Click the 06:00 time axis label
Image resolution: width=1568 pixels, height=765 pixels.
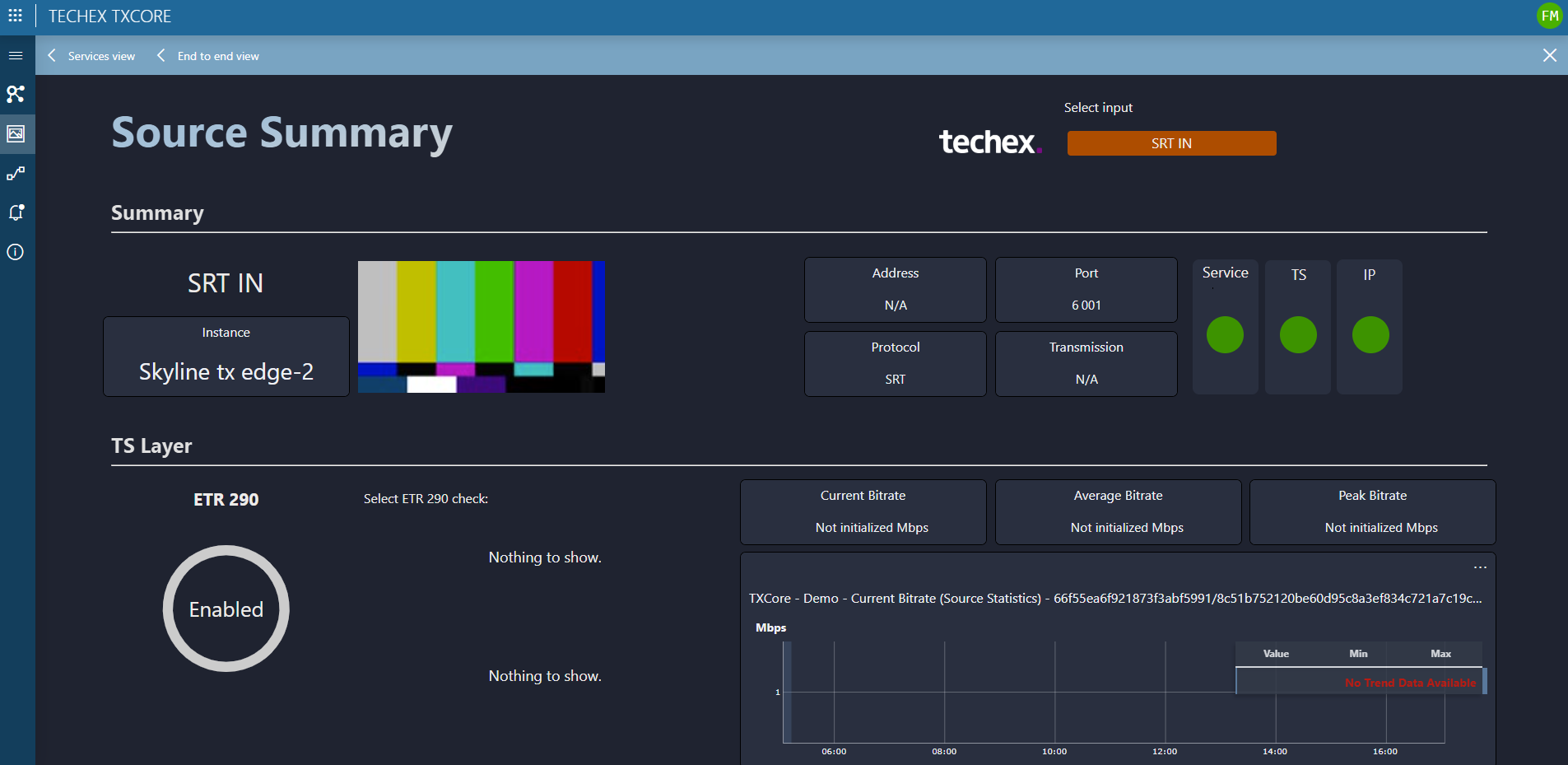click(x=834, y=751)
